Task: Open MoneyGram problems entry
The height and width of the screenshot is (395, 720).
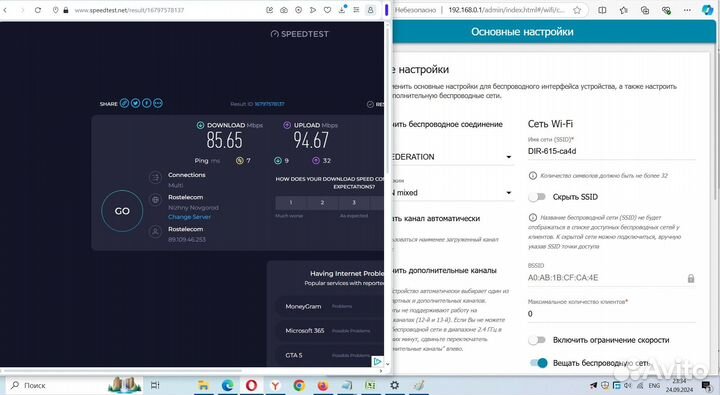Action: coord(330,306)
